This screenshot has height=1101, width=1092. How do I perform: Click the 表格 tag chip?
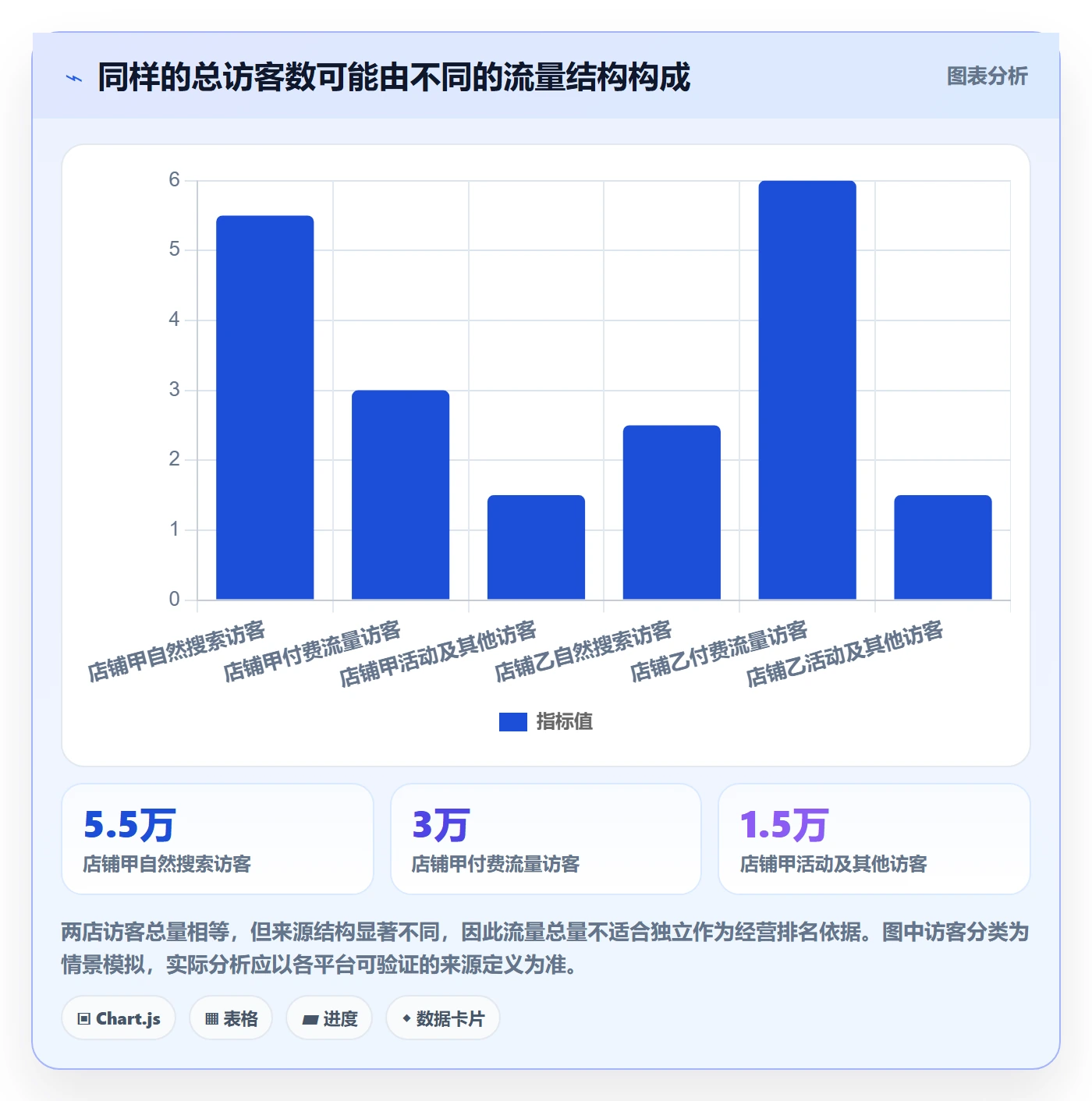click(231, 1018)
